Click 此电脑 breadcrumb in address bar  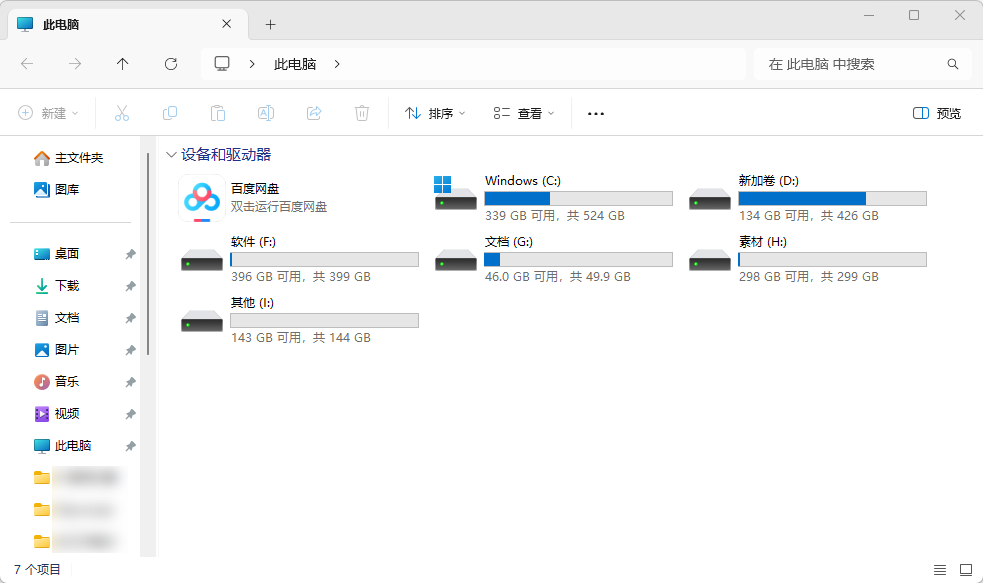(295, 64)
